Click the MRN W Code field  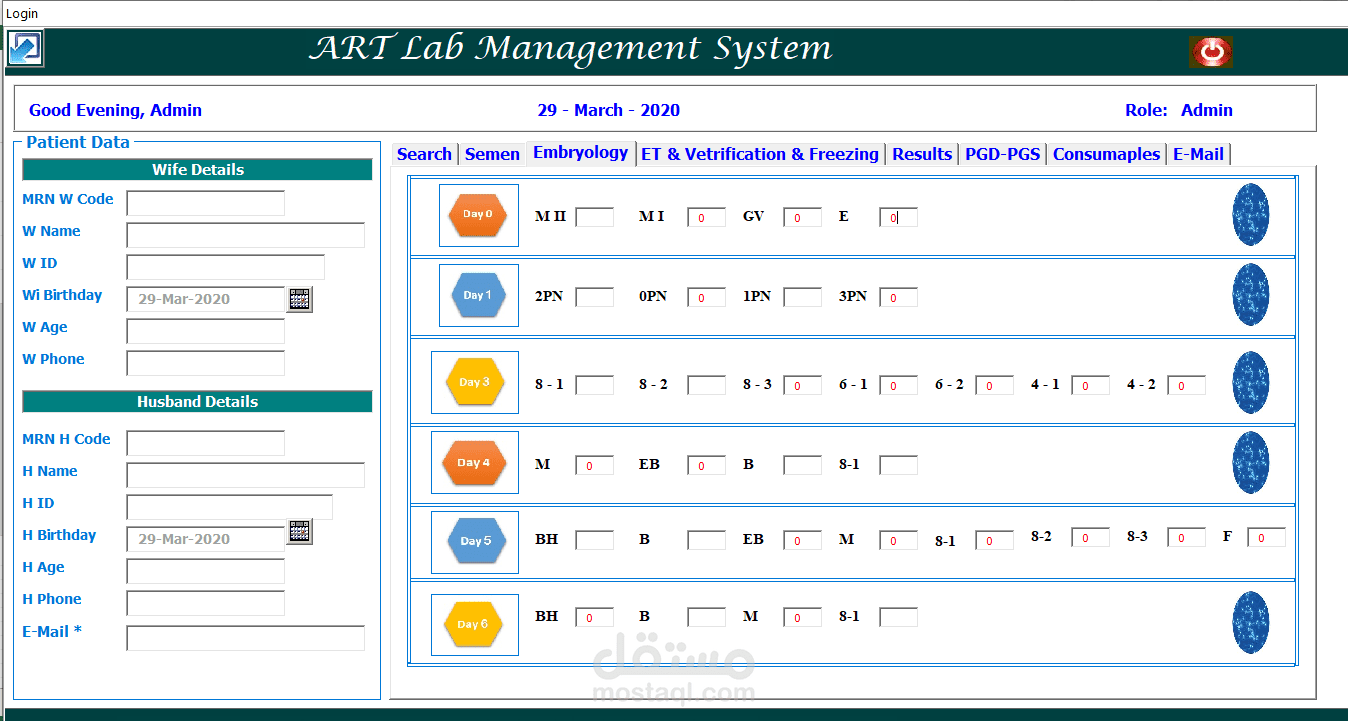tap(206, 203)
